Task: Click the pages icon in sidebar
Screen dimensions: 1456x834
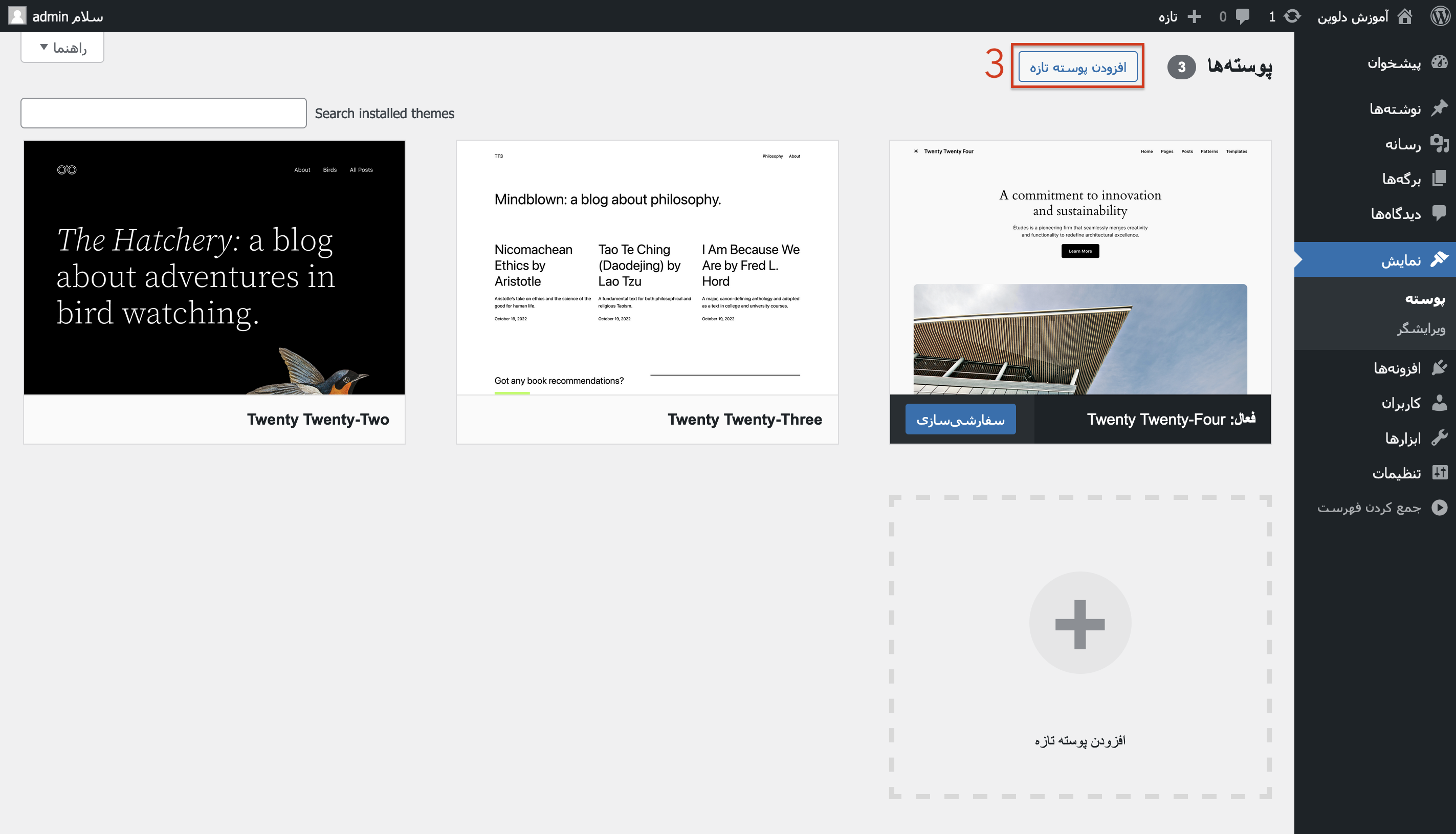Action: coord(1439,178)
